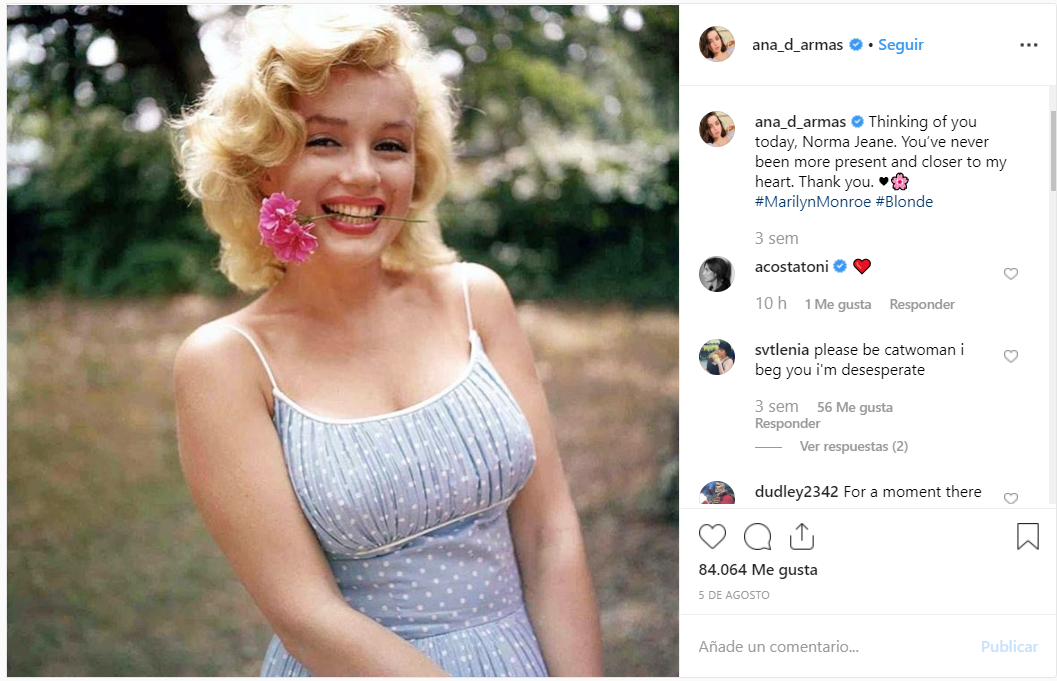View the 84.064 Me gusta likes list

(x=758, y=570)
